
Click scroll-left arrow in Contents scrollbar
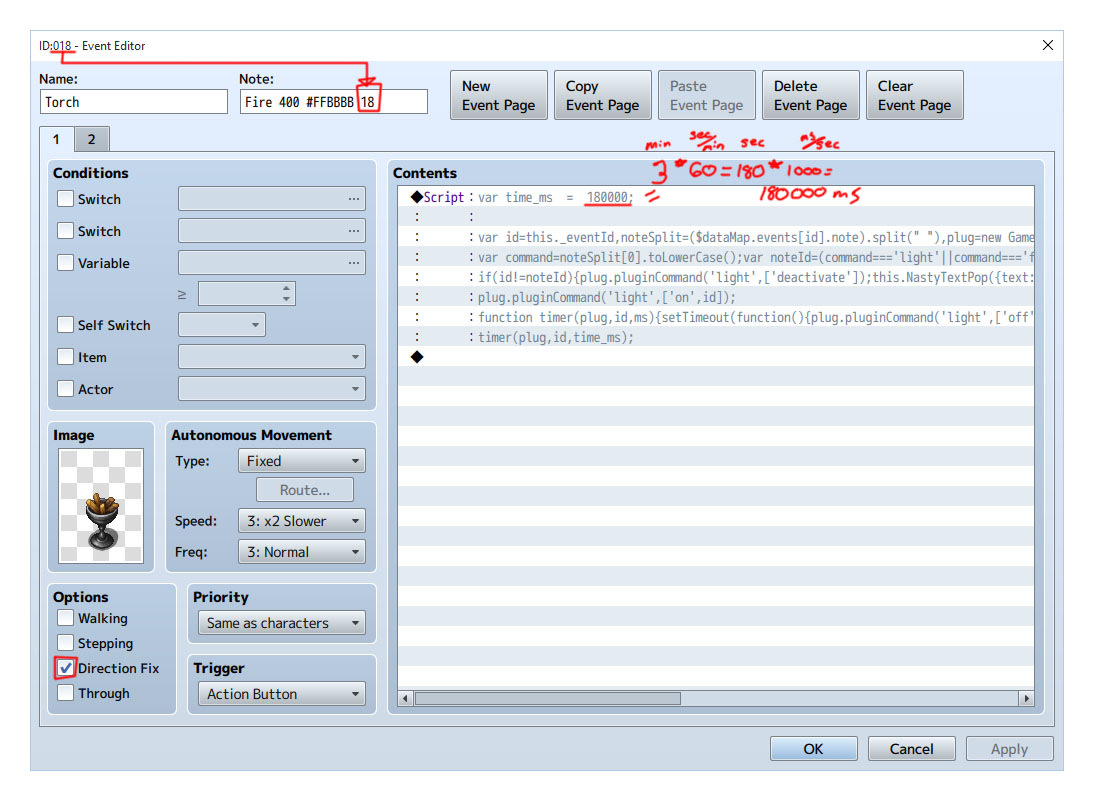[x=405, y=698]
